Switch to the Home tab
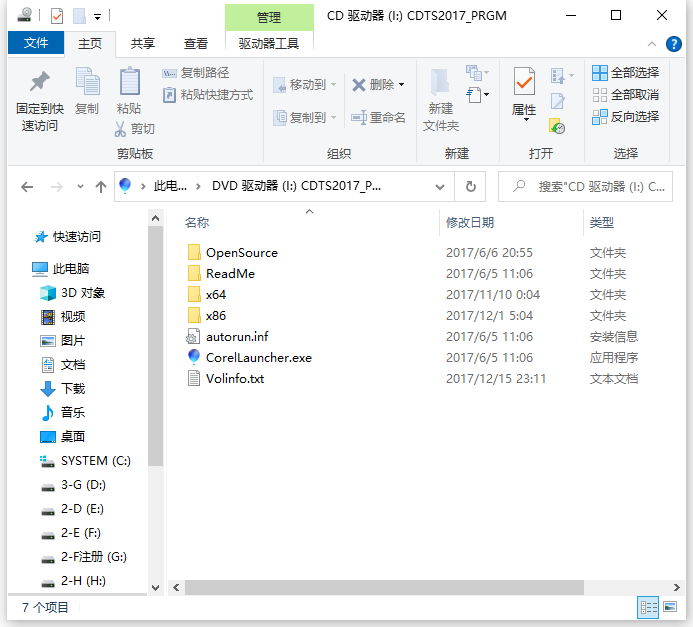 90,43
